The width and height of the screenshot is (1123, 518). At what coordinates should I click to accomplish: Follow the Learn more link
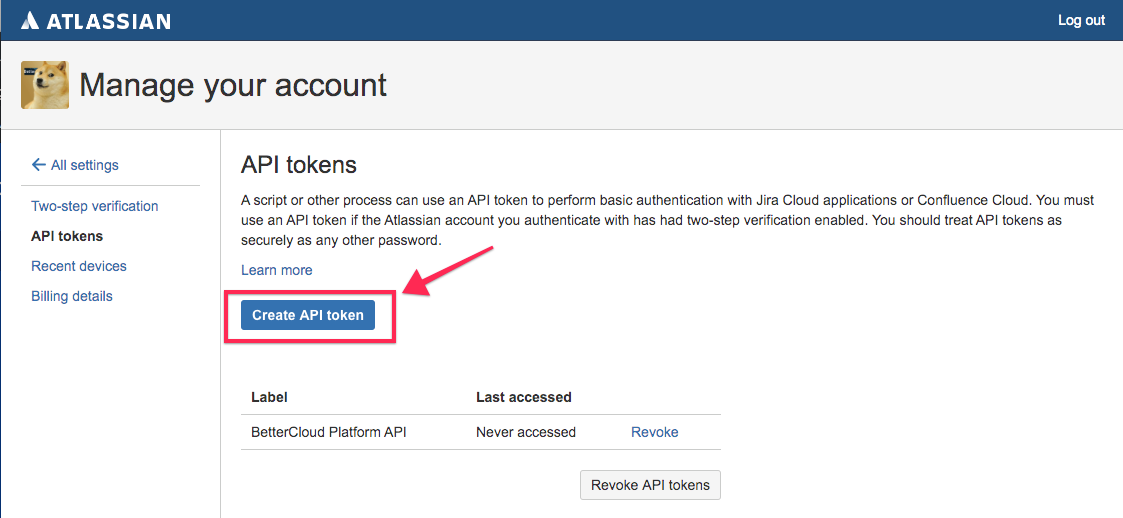(276, 270)
